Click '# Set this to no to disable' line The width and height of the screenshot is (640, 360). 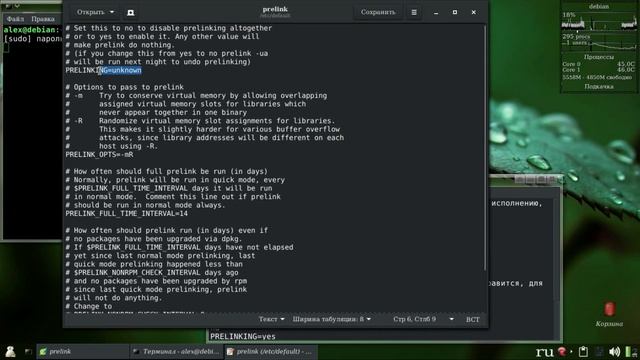(x=169, y=28)
